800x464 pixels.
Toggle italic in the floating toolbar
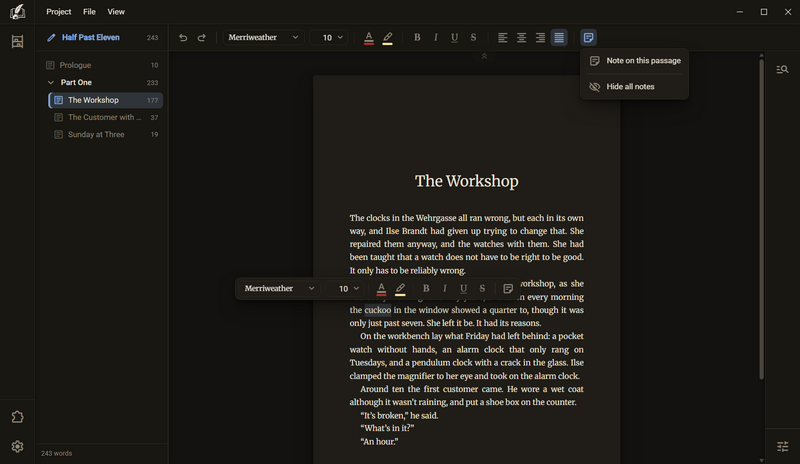(444, 288)
